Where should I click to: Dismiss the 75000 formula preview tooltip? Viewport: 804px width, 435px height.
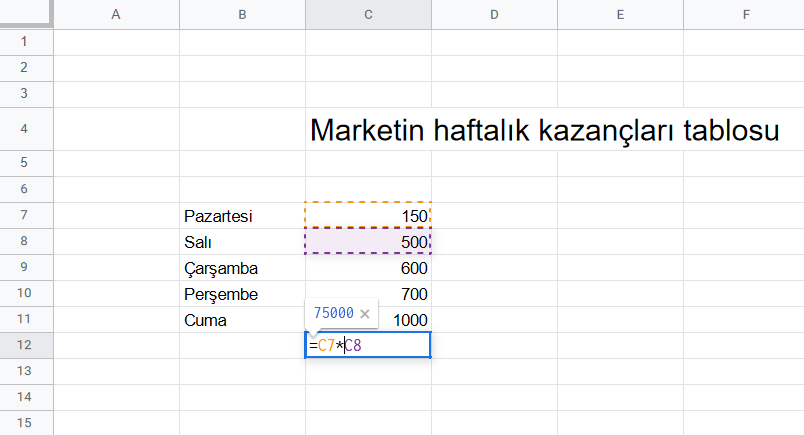tap(365, 313)
